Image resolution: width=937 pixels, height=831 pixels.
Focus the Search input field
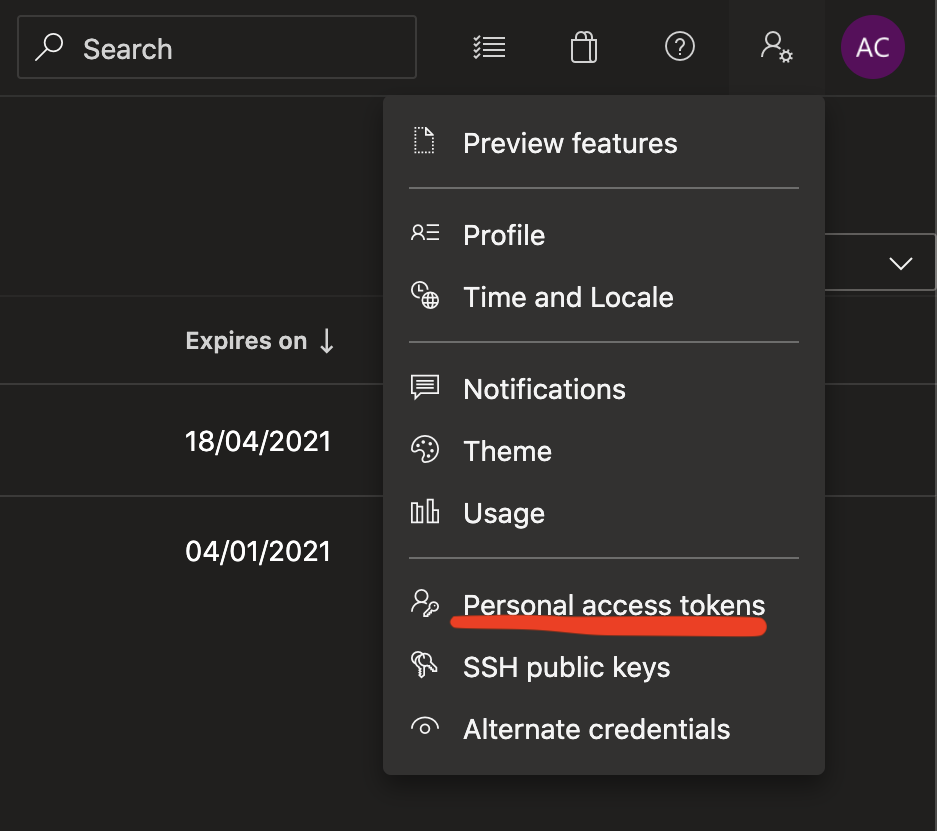[217, 47]
